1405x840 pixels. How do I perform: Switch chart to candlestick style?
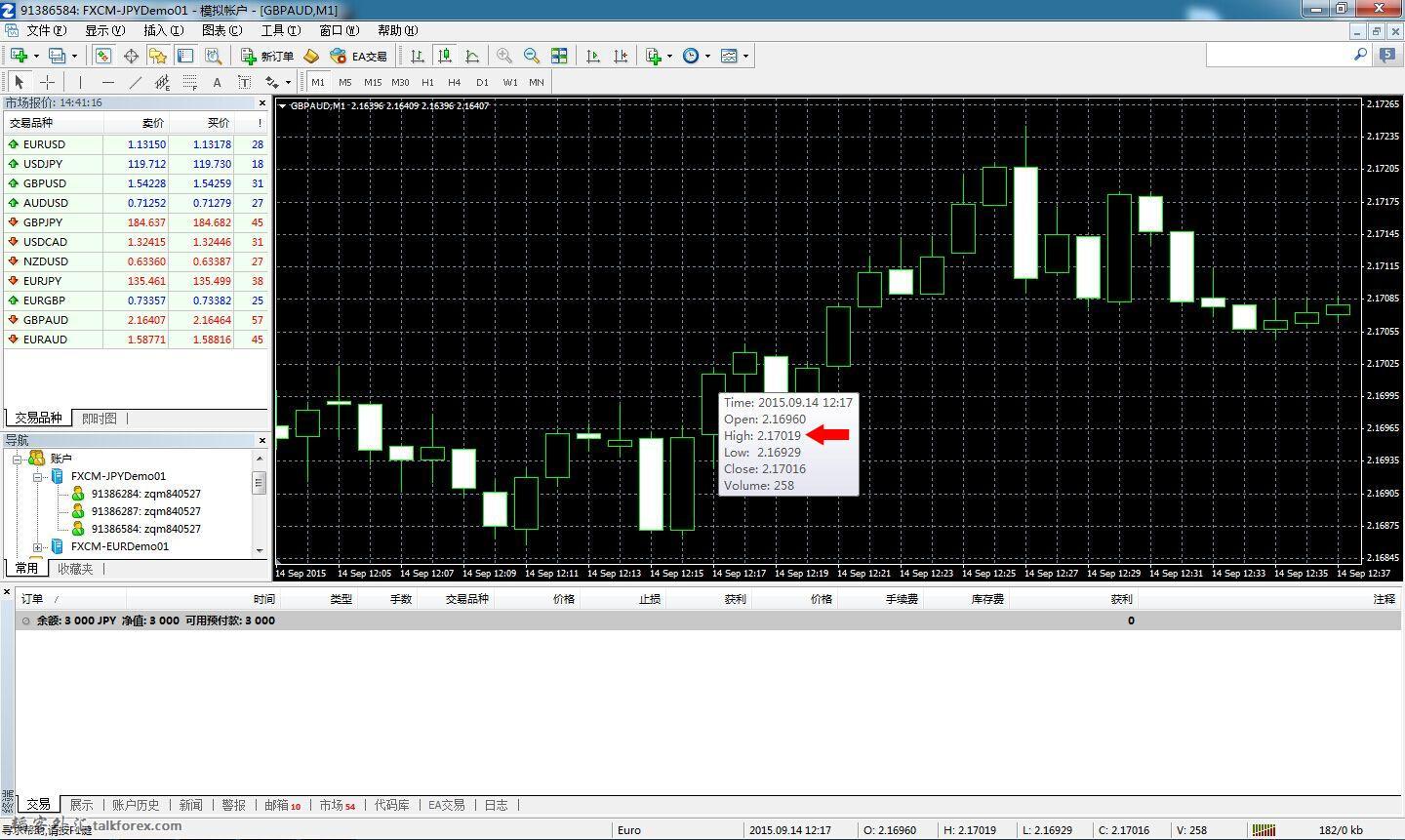(x=445, y=56)
